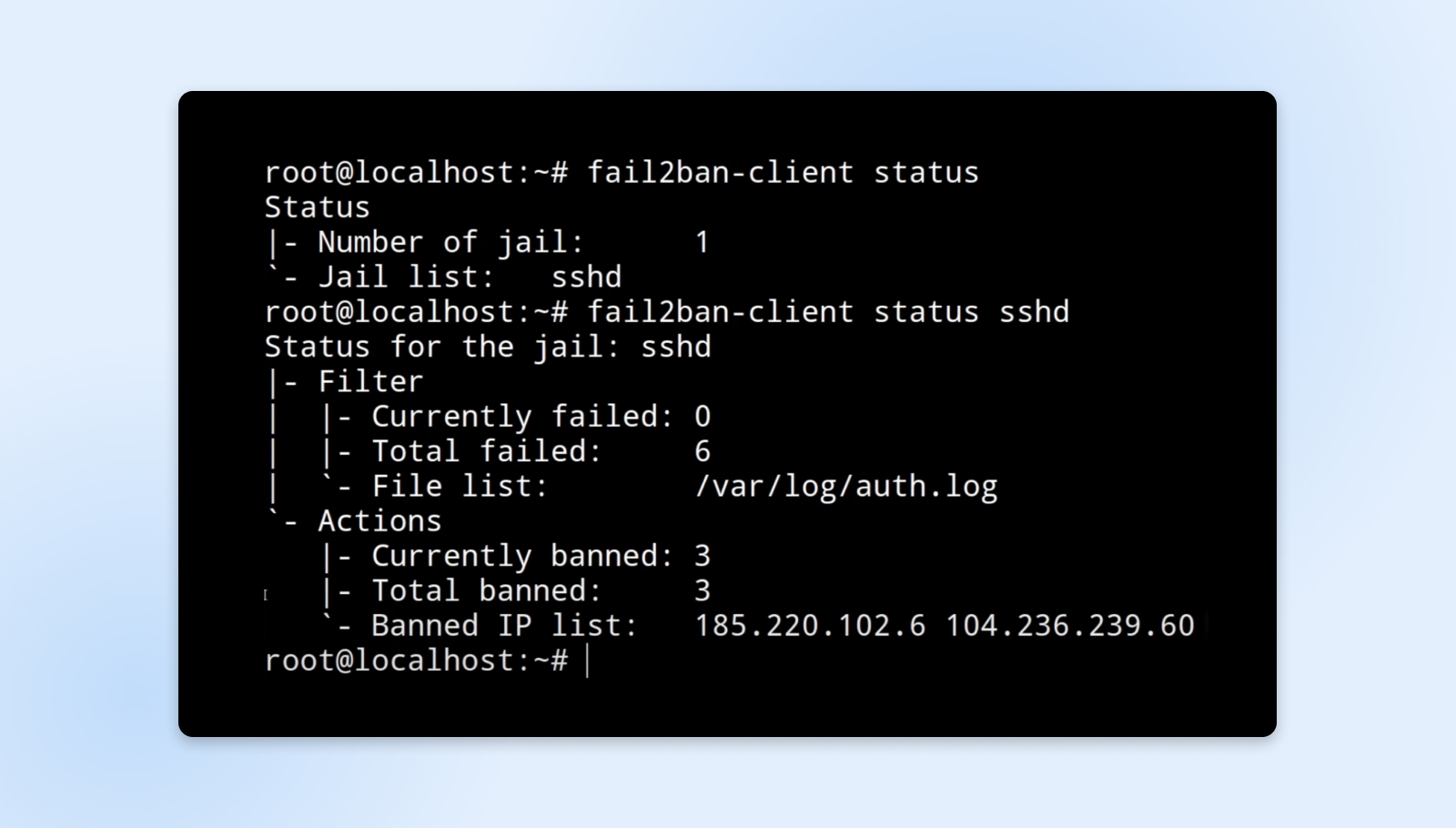Click the "Total failed" label
This screenshot has height=828, width=1456.
[x=487, y=451]
